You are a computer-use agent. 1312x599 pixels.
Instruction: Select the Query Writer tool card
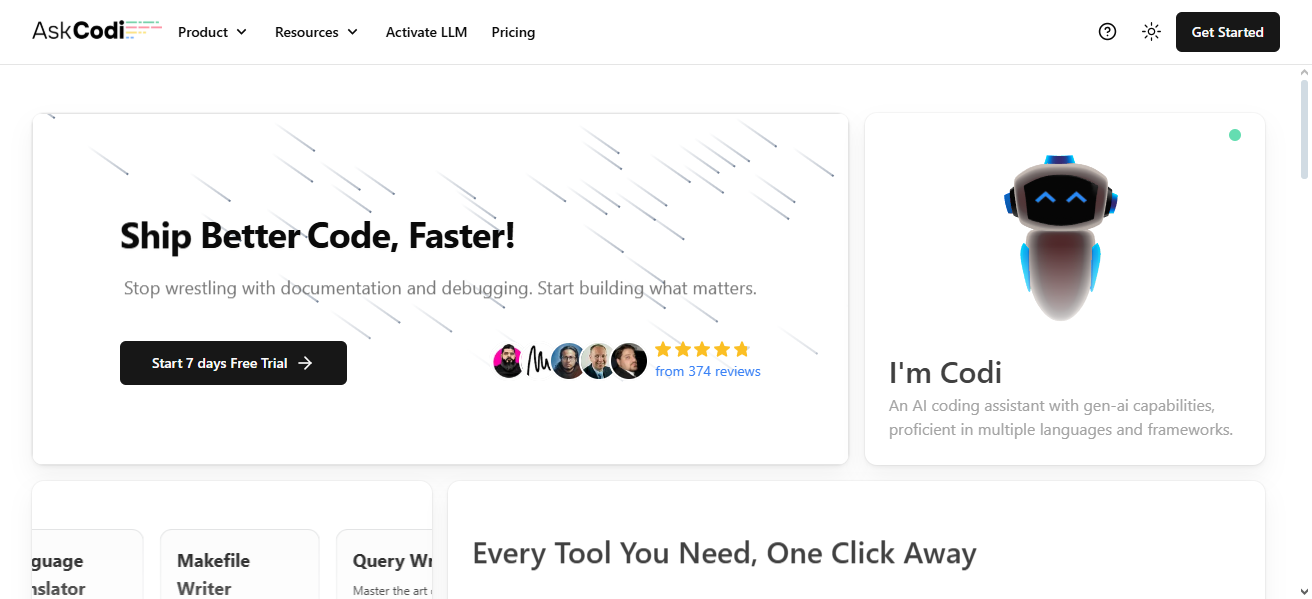click(x=384, y=564)
